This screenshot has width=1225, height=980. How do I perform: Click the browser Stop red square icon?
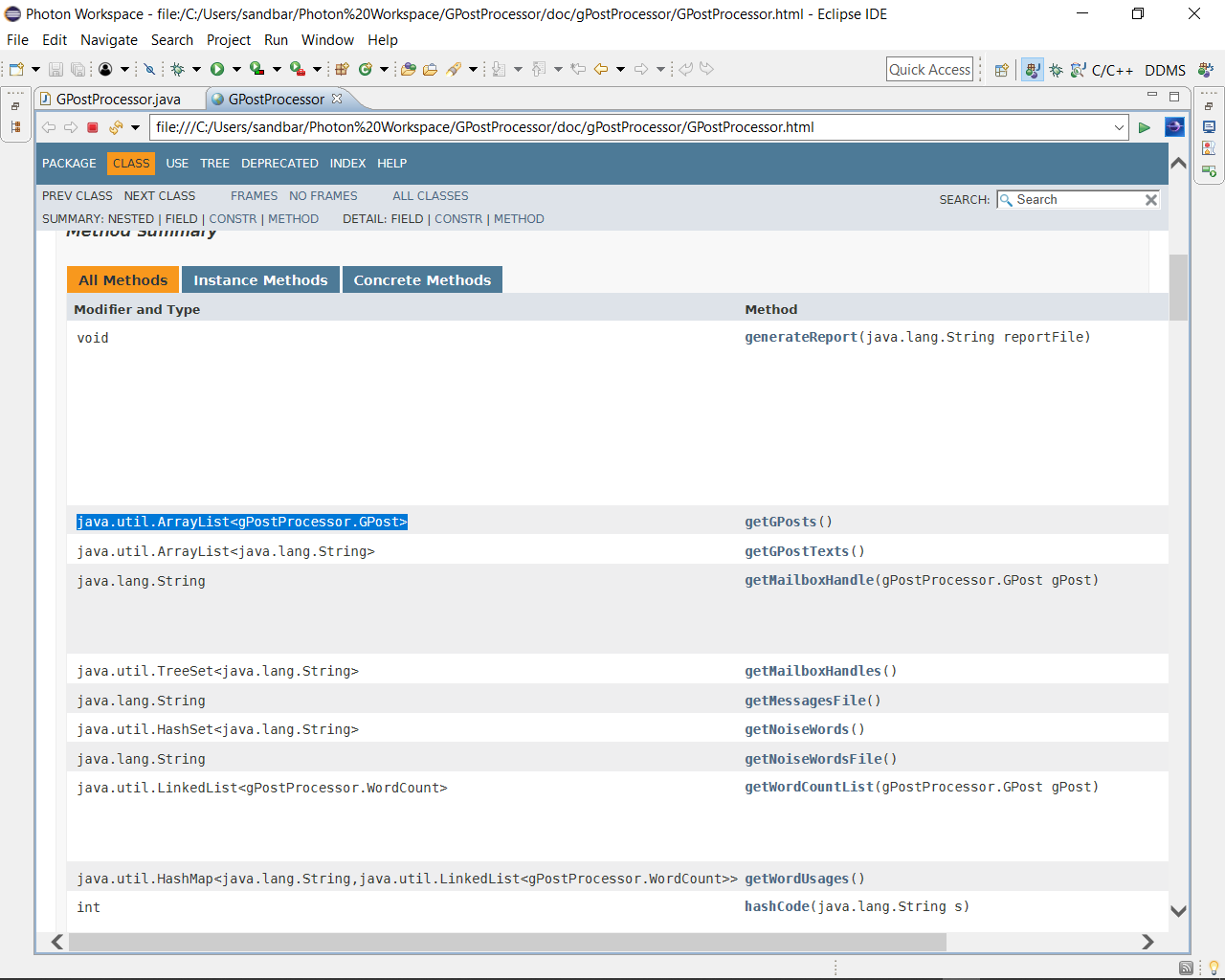[93, 127]
